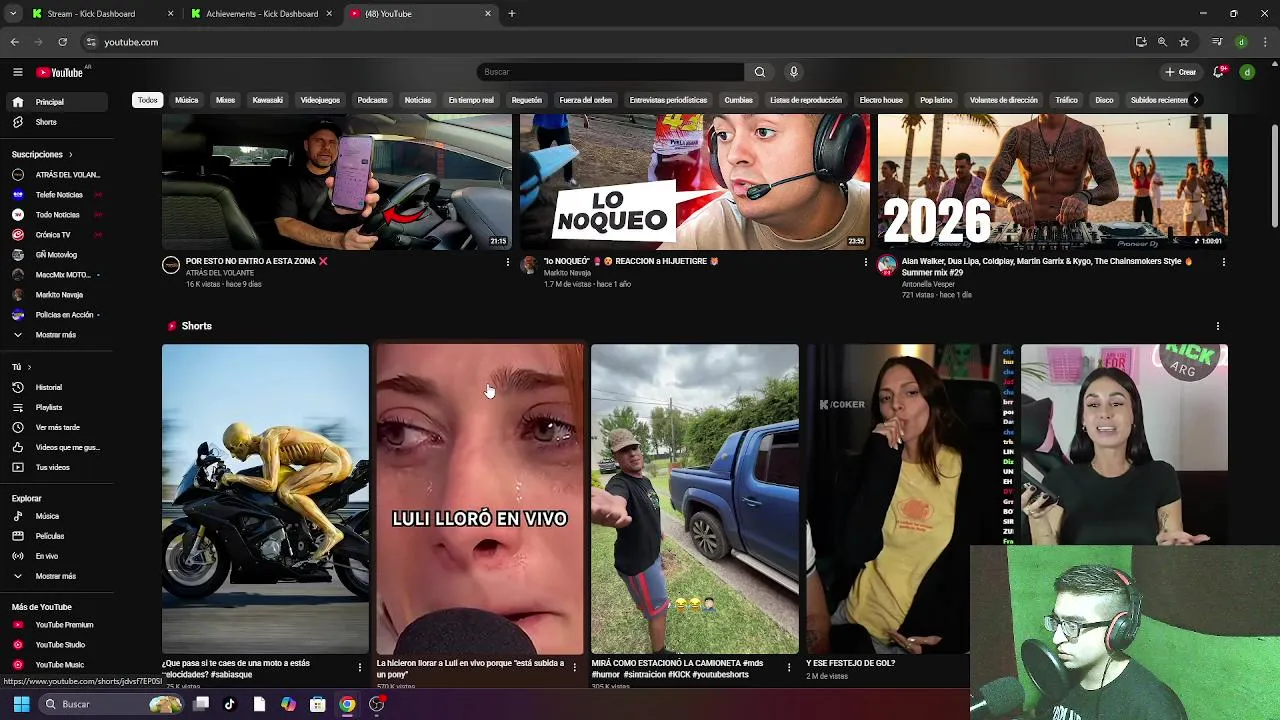Focus the Buscar search field in YouTube
This screenshot has width=1280, height=720.
point(610,72)
